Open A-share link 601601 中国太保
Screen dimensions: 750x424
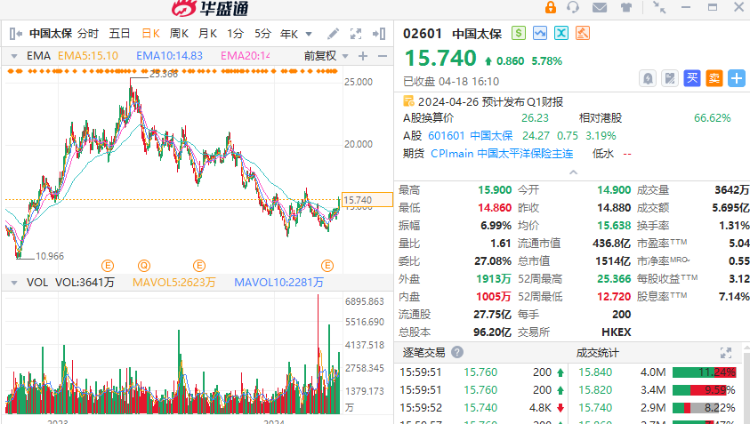tap(470, 136)
